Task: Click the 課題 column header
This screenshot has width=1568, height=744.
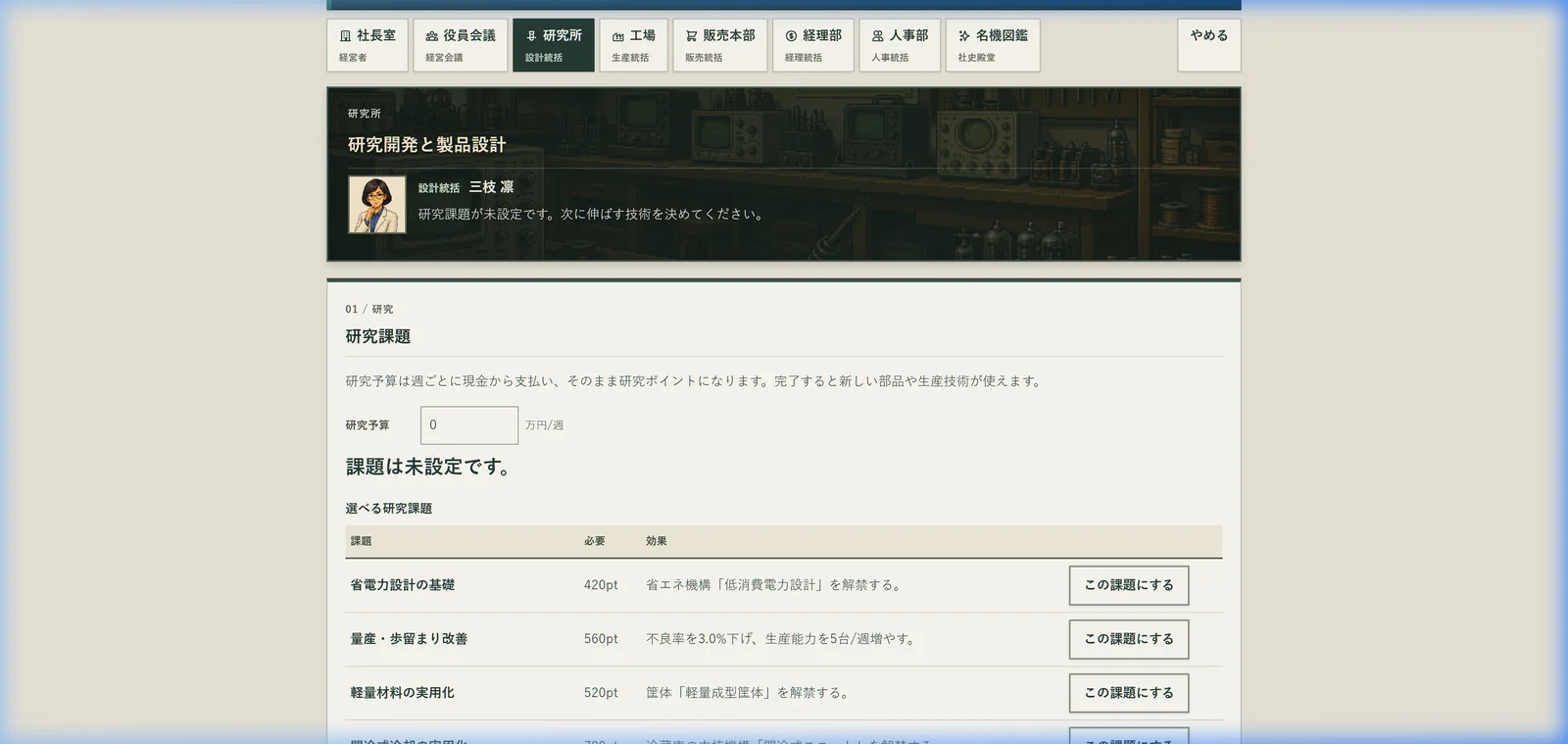Action: click(362, 541)
